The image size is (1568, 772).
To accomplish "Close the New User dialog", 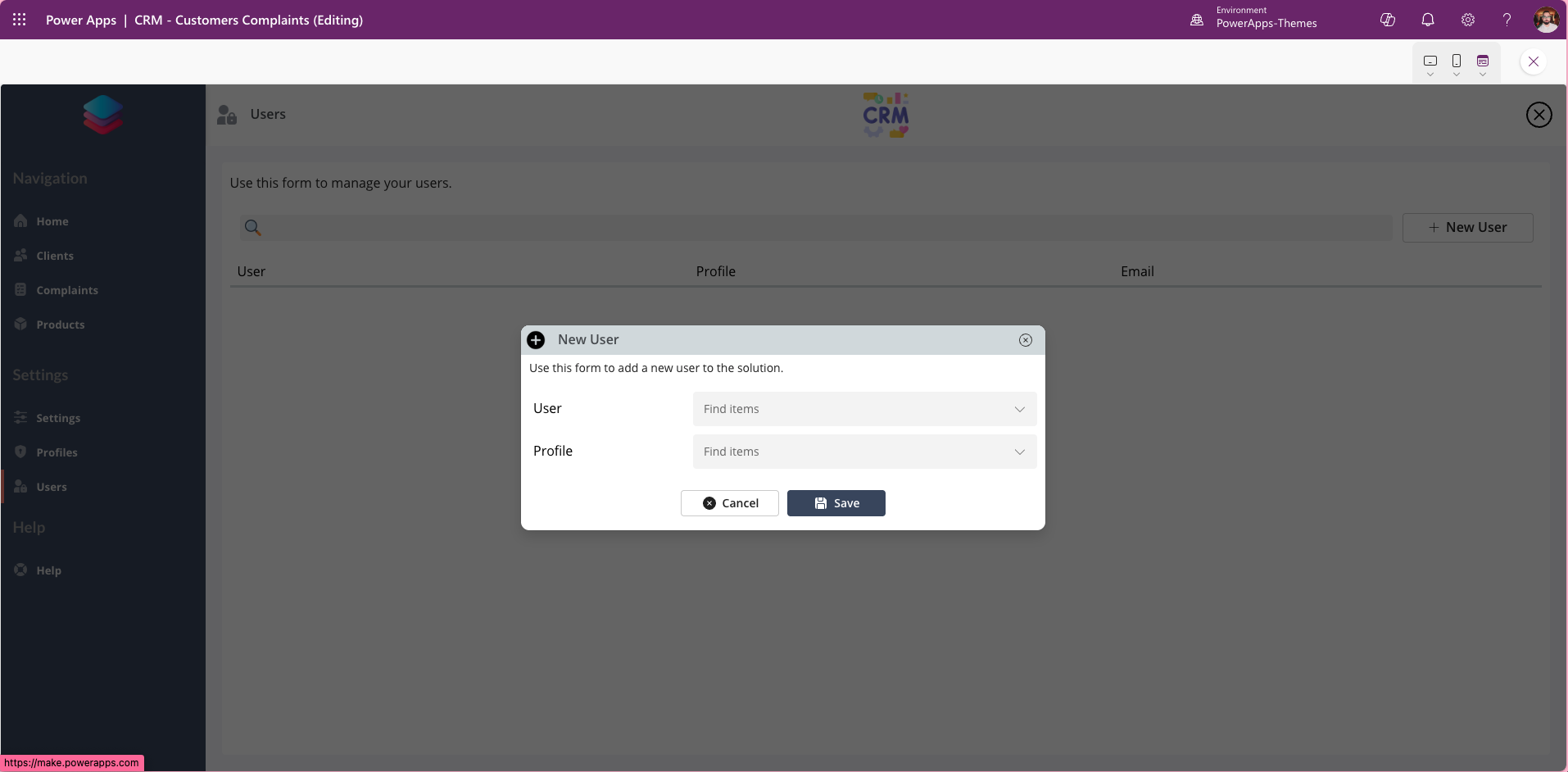I will coord(1026,340).
